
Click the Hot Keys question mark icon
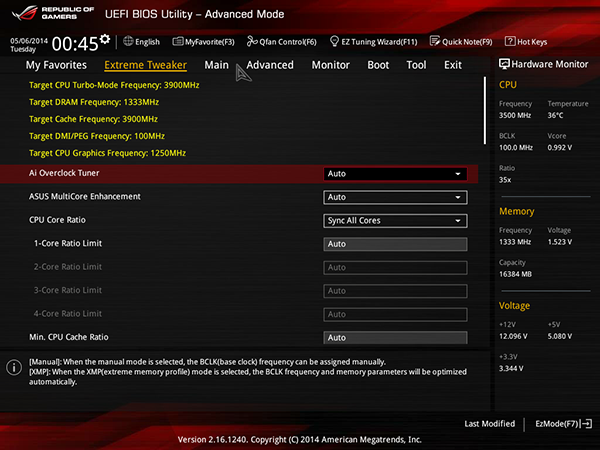510,41
